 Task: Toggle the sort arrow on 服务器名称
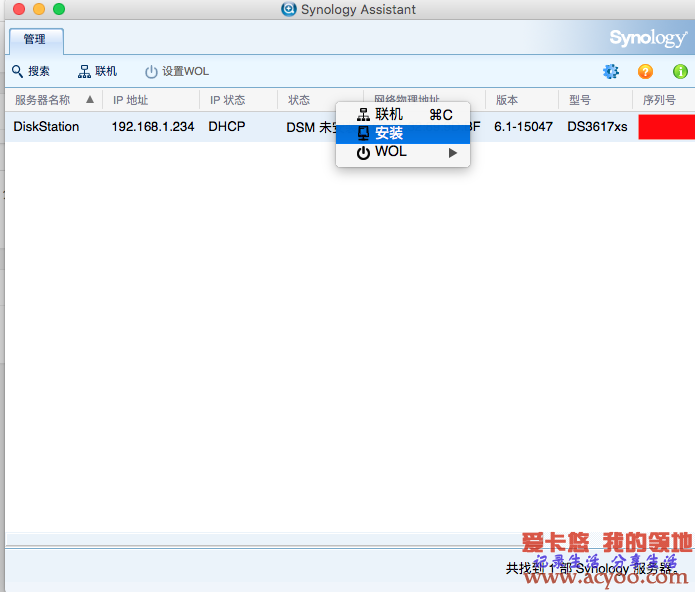90,99
